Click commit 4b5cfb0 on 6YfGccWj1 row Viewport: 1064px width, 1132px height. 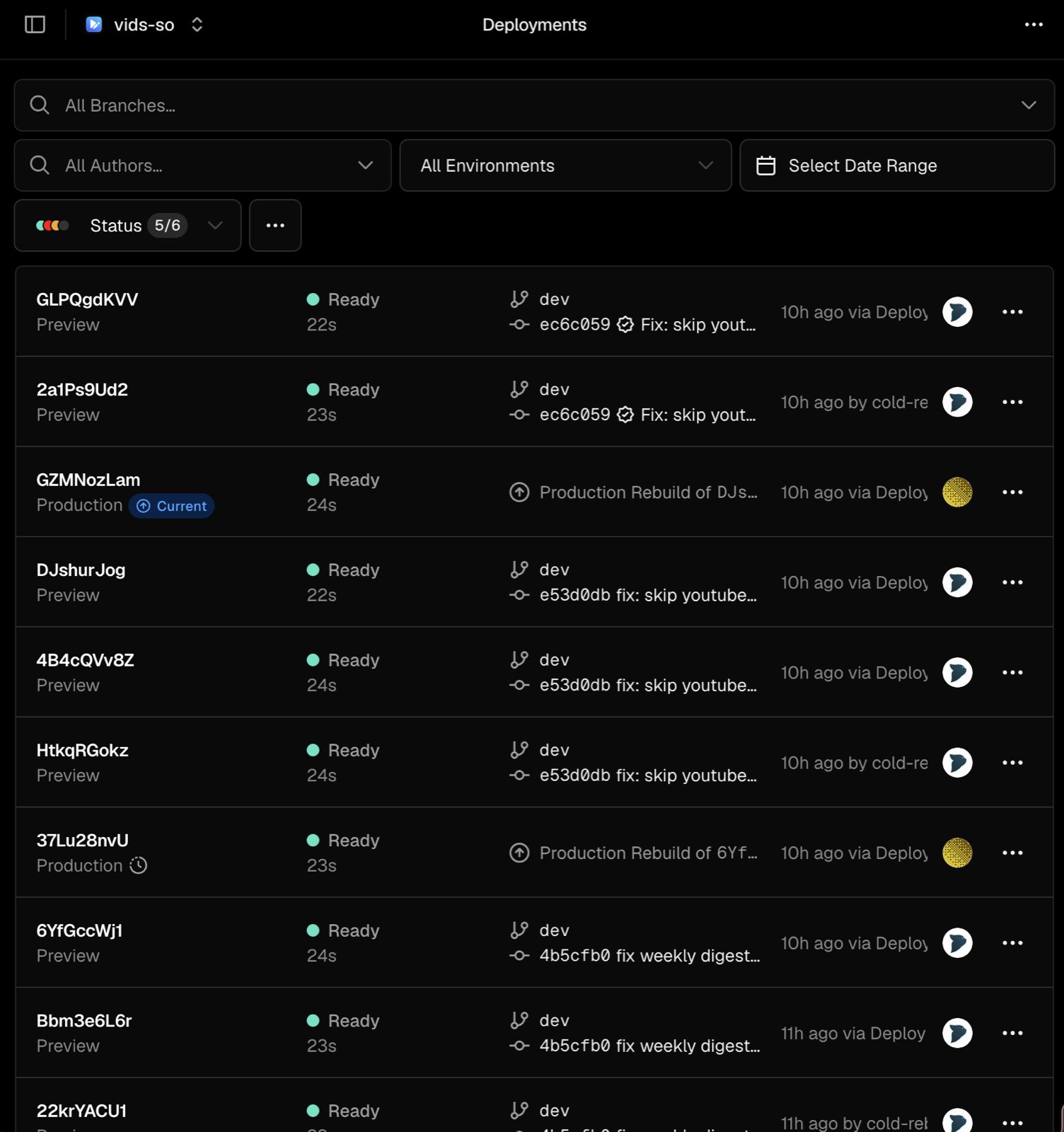pyautogui.click(x=574, y=956)
